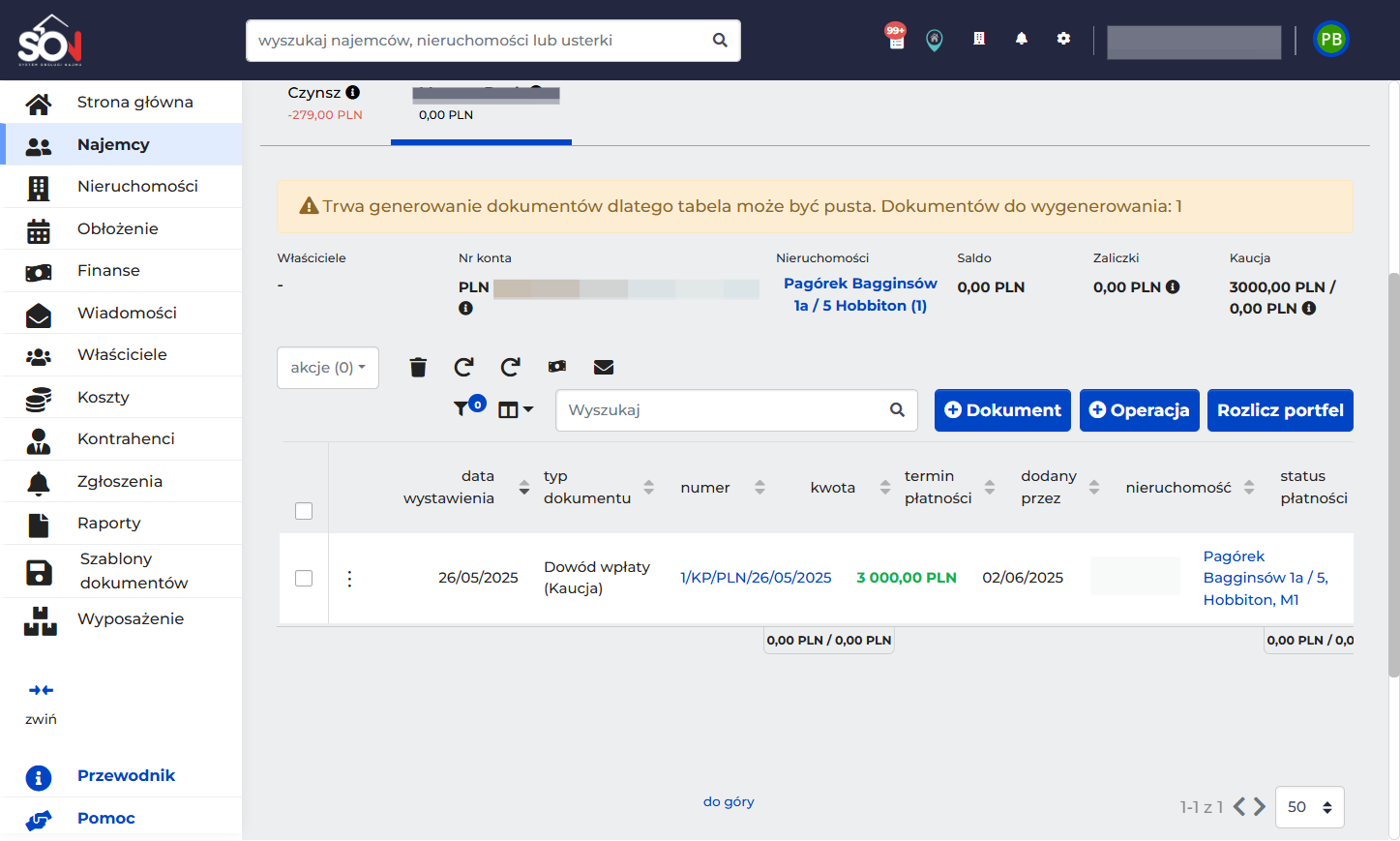Click the info icon beside Zaliczki amount

tap(1173, 286)
